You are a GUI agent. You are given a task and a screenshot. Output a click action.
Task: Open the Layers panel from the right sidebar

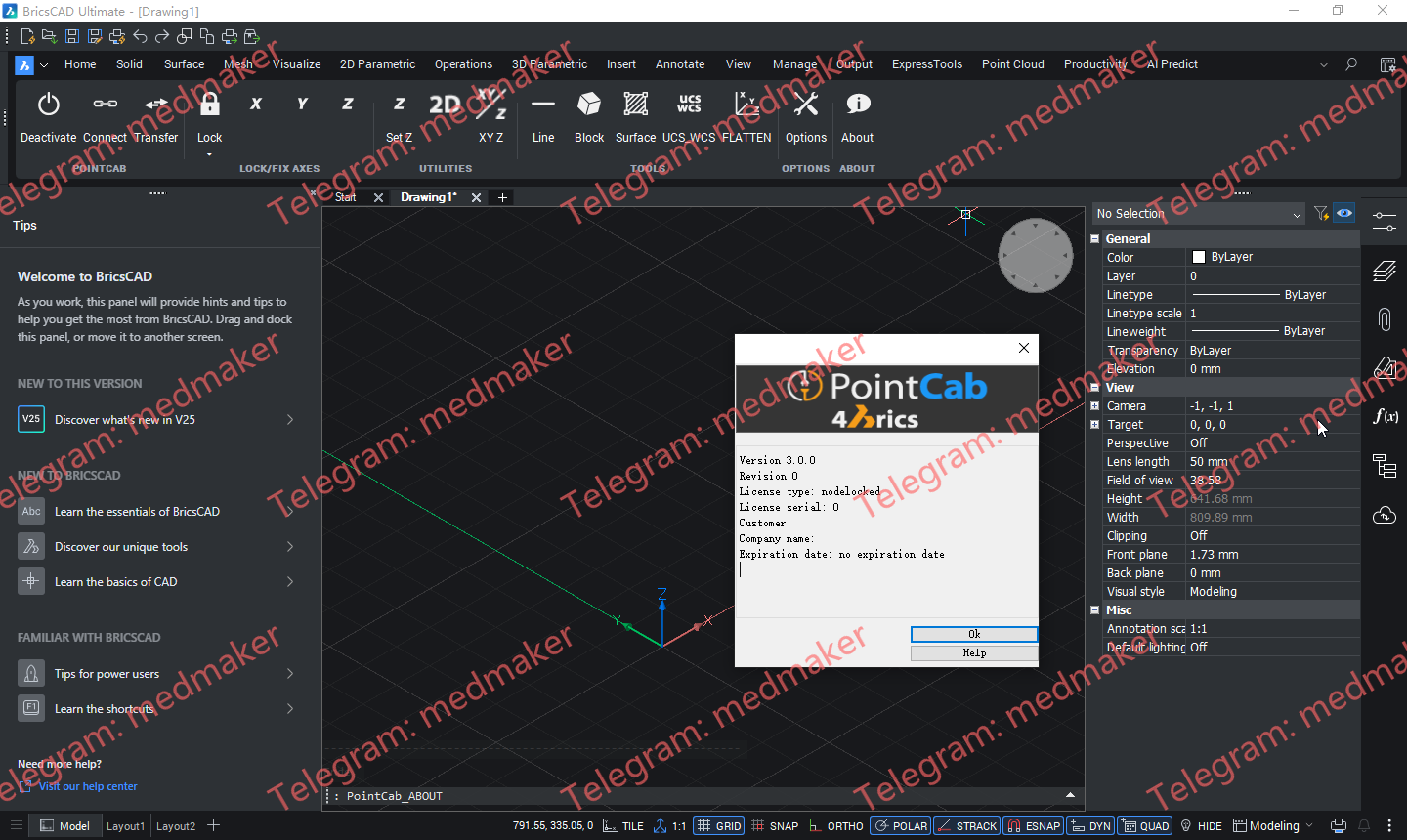point(1385,271)
